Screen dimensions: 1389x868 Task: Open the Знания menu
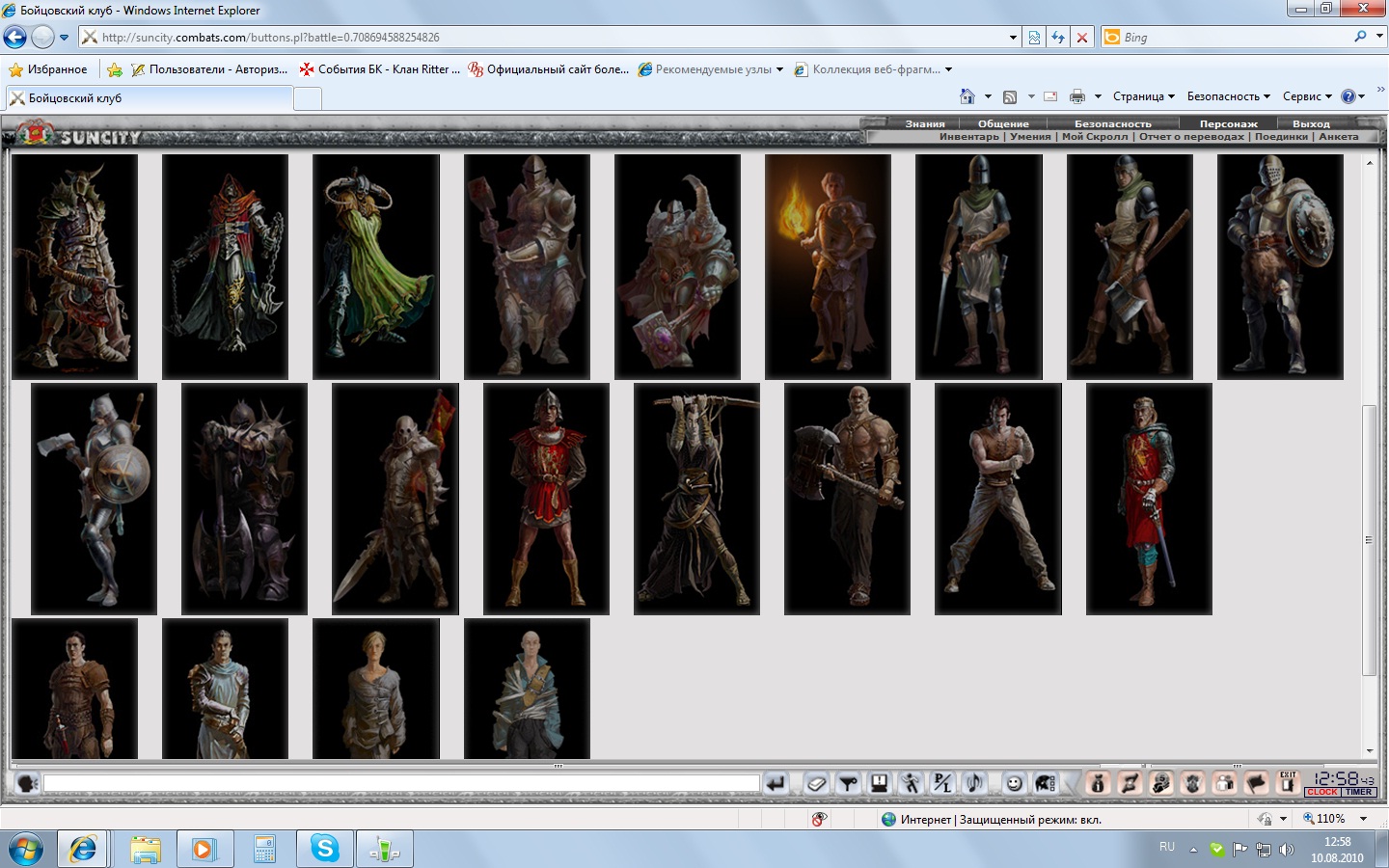coord(925,123)
